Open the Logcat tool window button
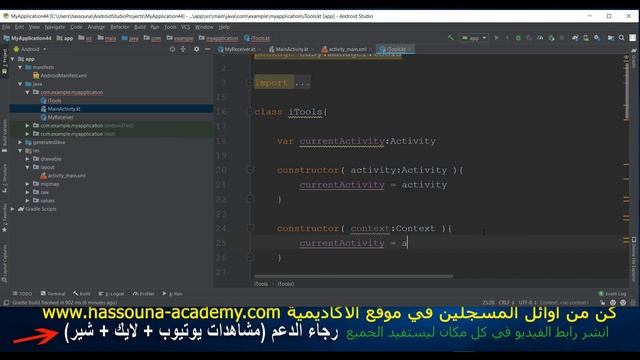The height and width of the screenshot is (360, 640). pyautogui.click(x=111, y=293)
